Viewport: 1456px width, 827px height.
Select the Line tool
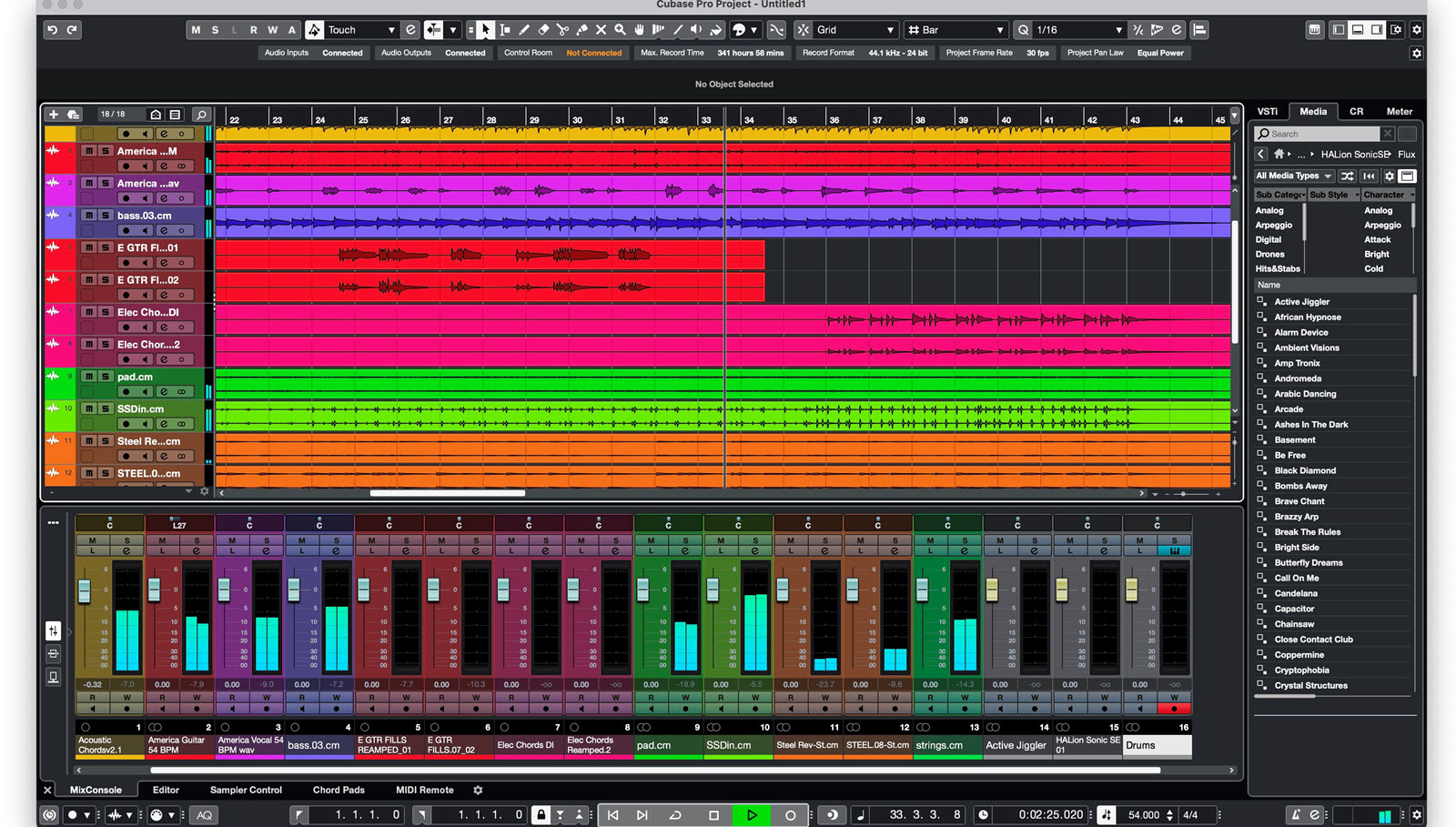(x=677, y=30)
